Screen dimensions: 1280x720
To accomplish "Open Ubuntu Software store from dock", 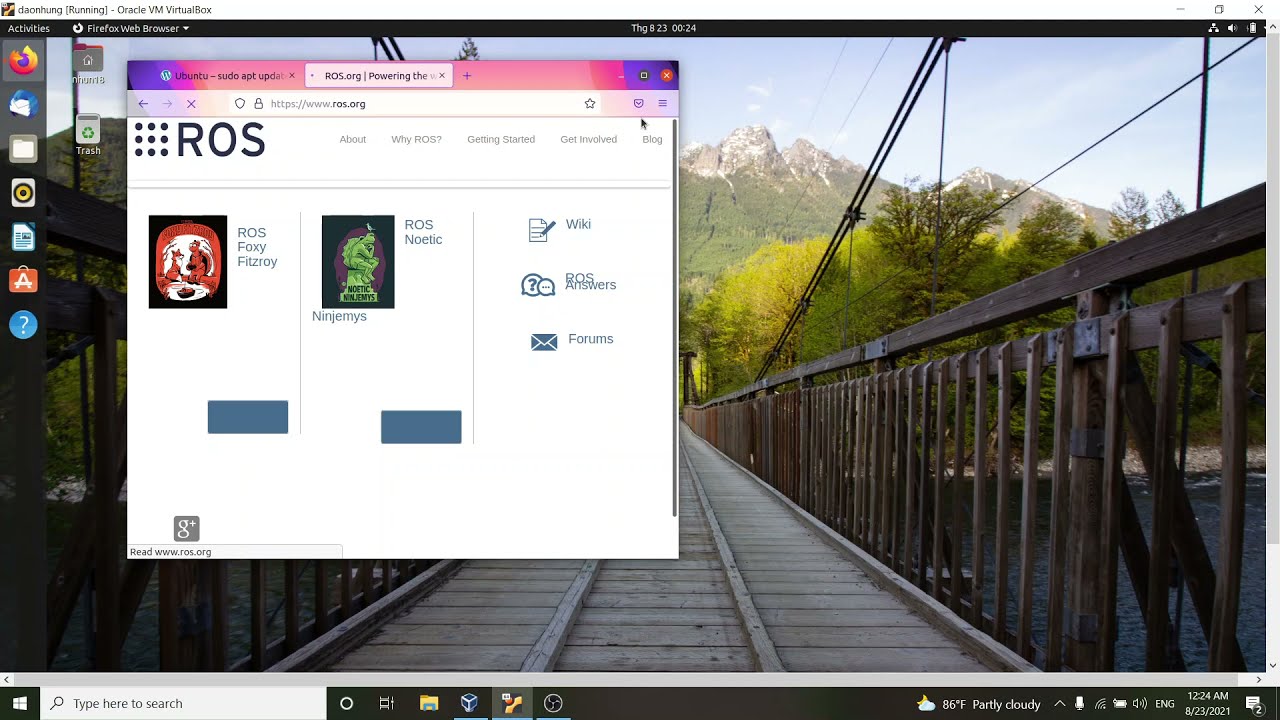I will (23, 281).
